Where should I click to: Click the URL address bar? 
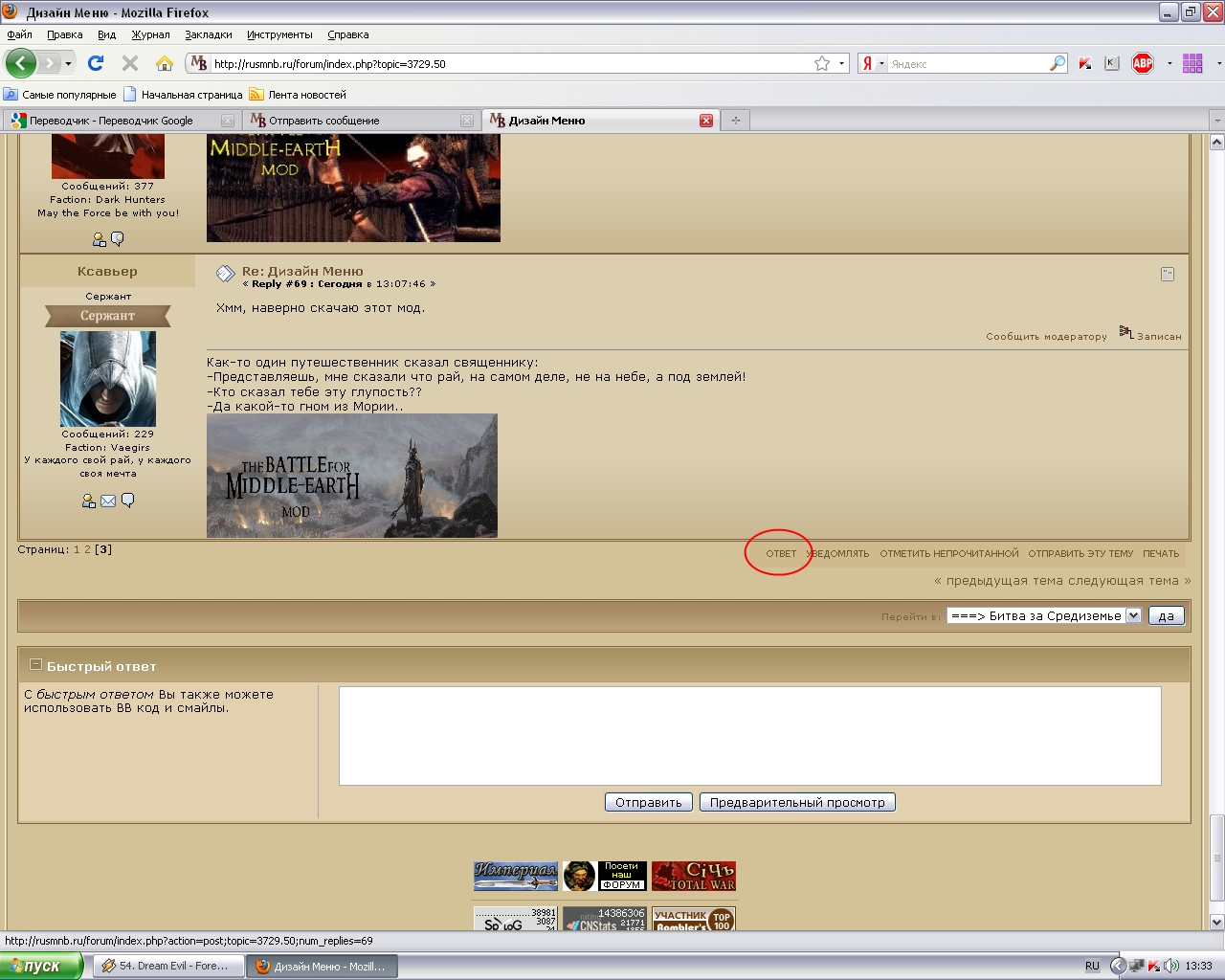click(512, 63)
